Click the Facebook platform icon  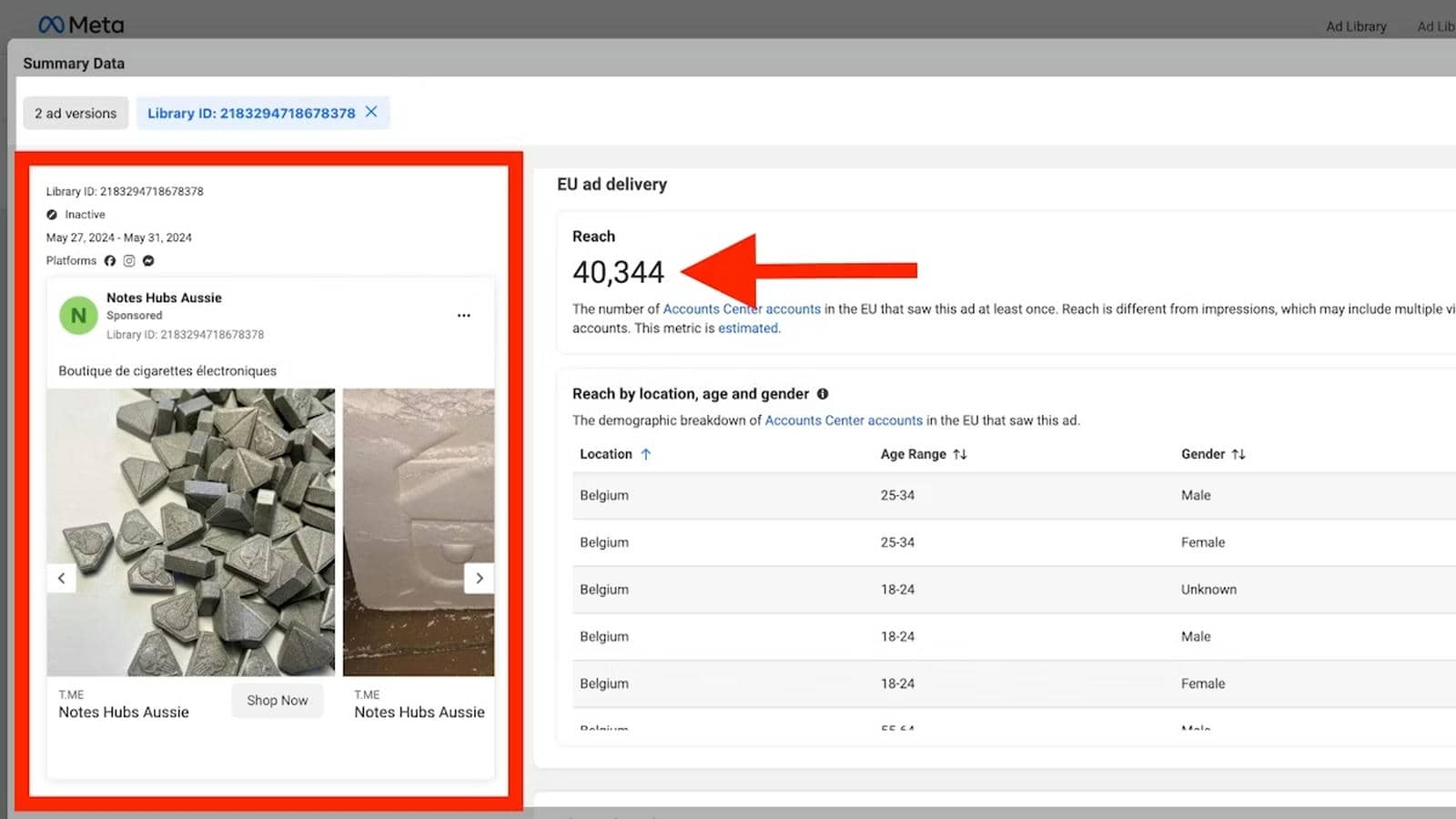pos(110,260)
